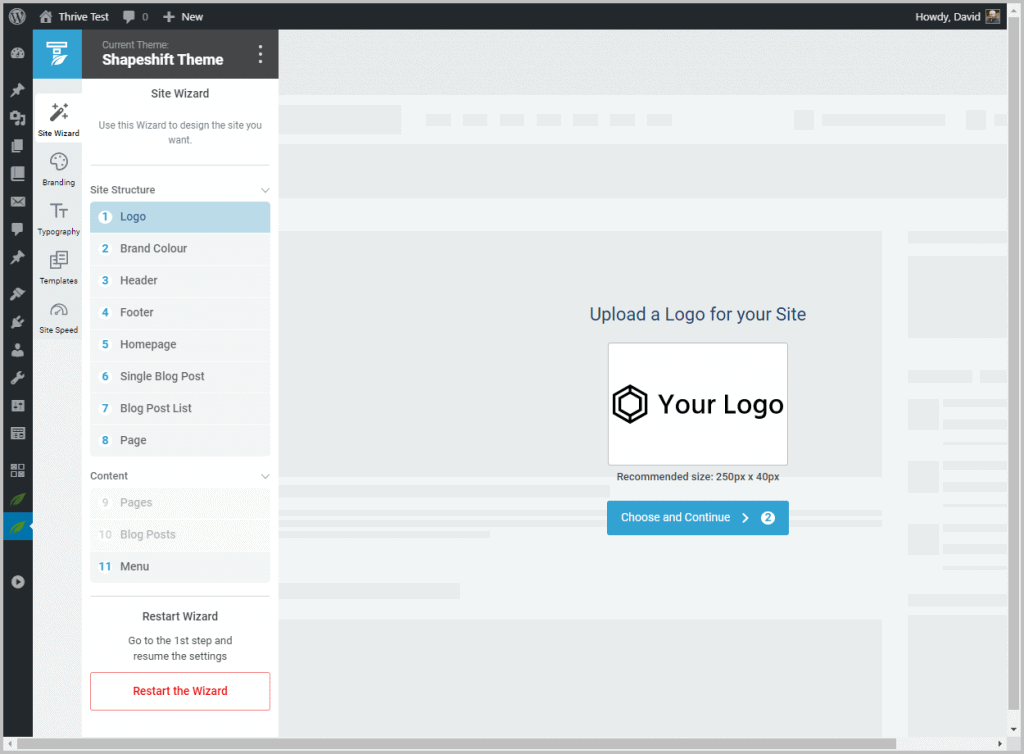Open the Typography panel icon
This screenshot has height=754, width=1024.
pos(59,211)
